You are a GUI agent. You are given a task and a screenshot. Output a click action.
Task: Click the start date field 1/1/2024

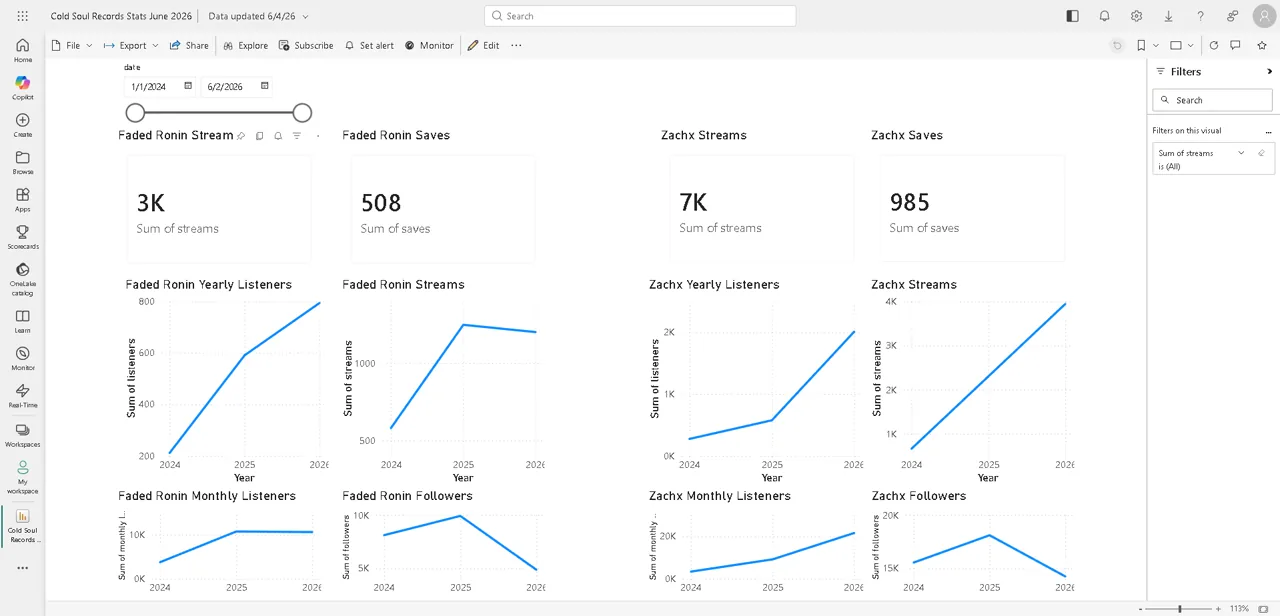pos(160,87)
